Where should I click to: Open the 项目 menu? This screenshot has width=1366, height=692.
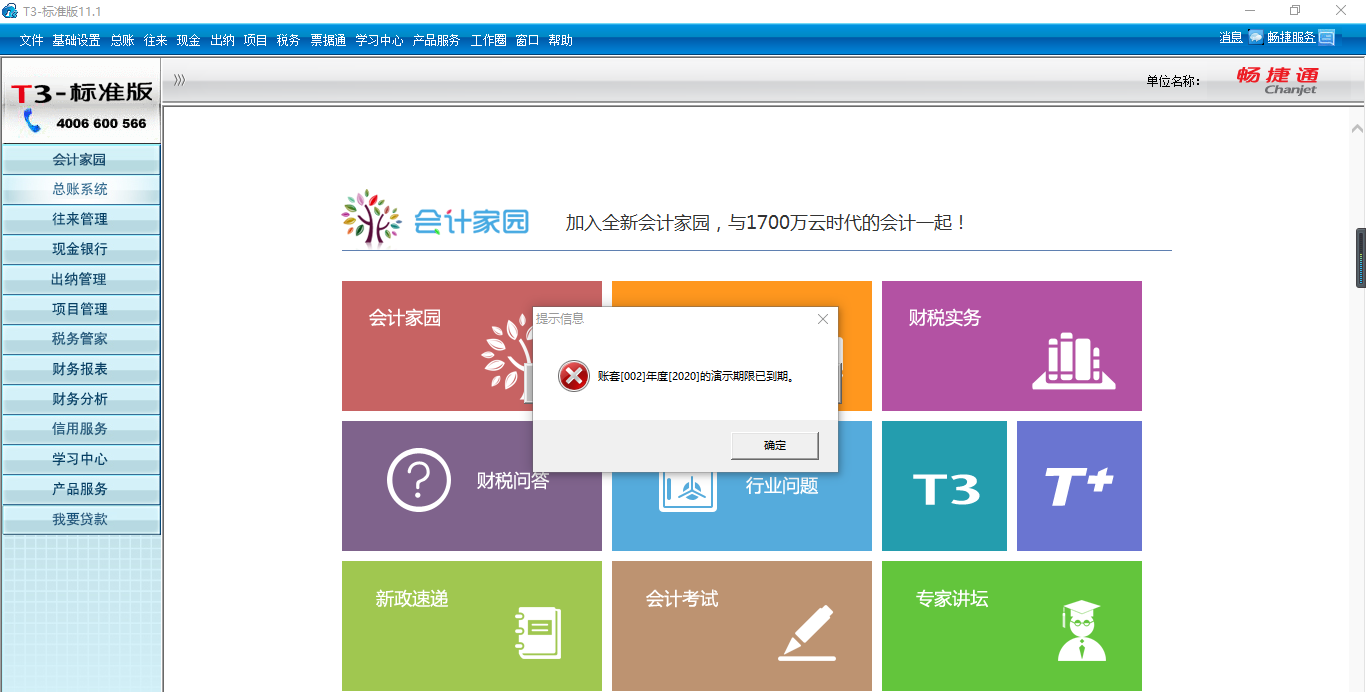[x=255, y=40]
